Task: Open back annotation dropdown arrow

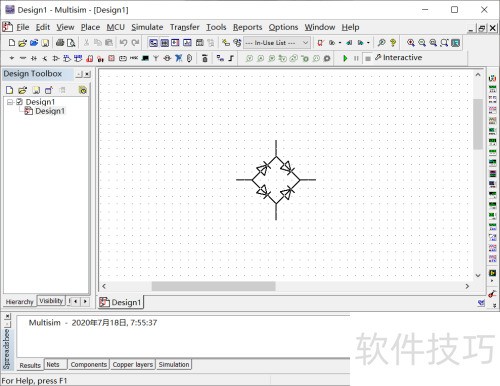Action: 340,43
